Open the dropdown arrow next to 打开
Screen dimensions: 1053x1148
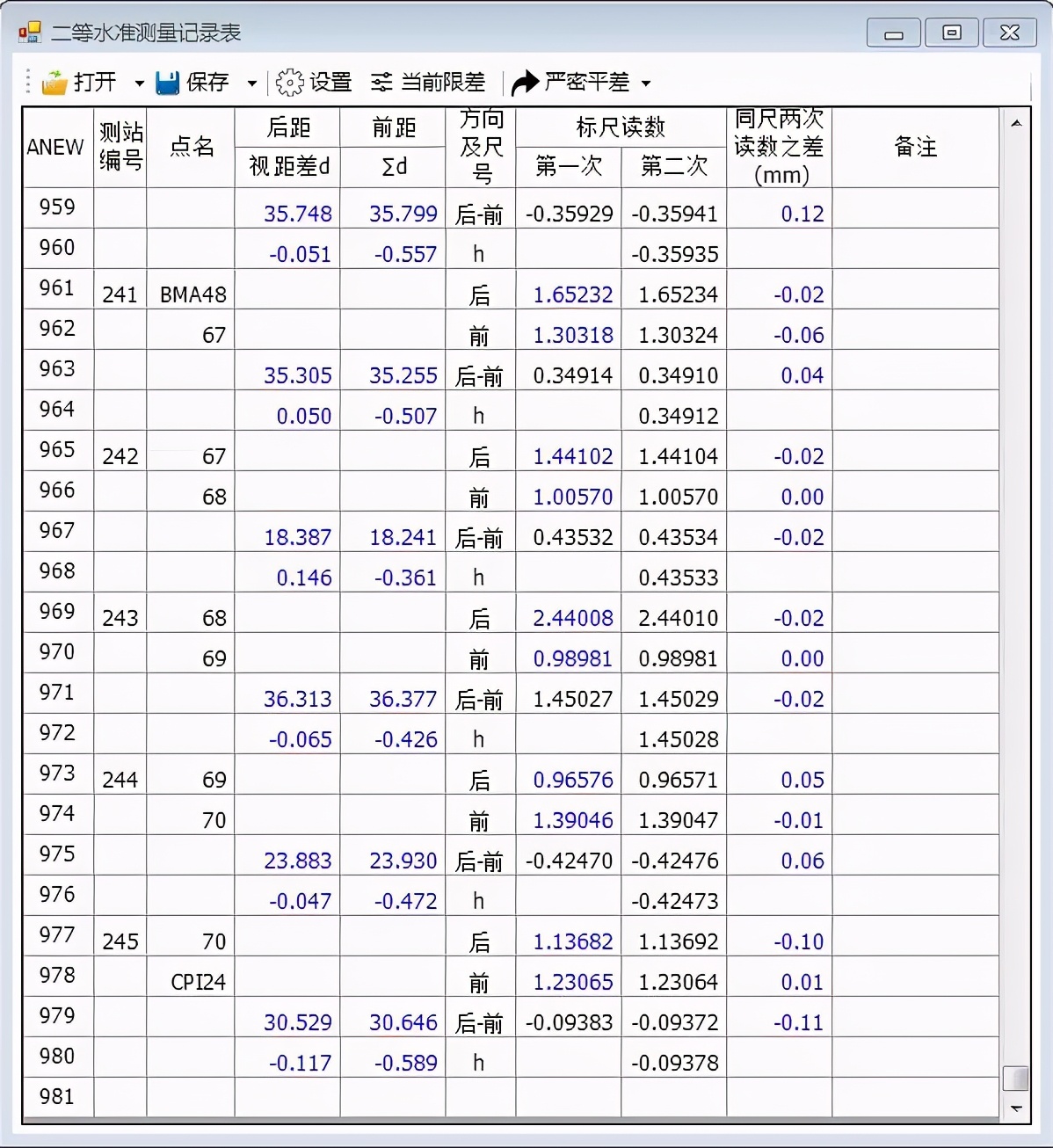coord(138,83)
